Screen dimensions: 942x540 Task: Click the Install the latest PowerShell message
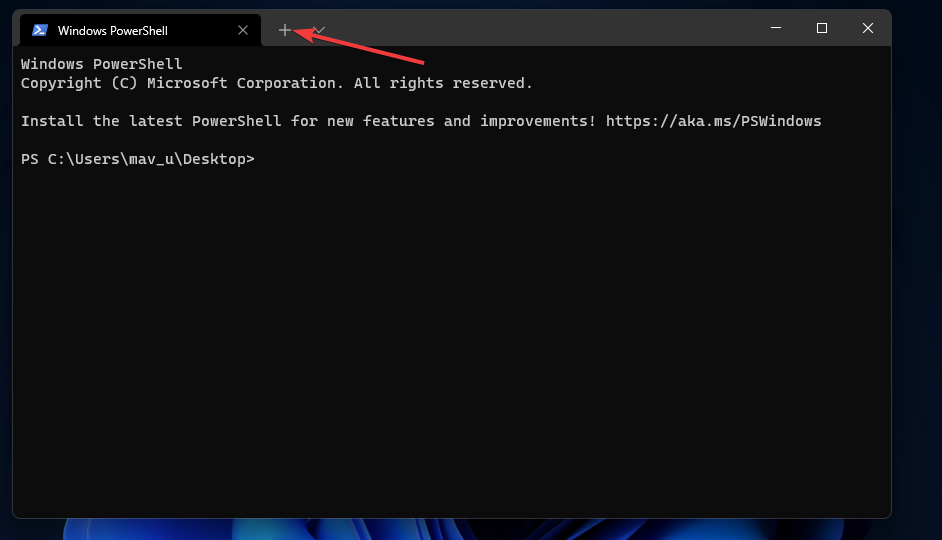tap(300, 121)
